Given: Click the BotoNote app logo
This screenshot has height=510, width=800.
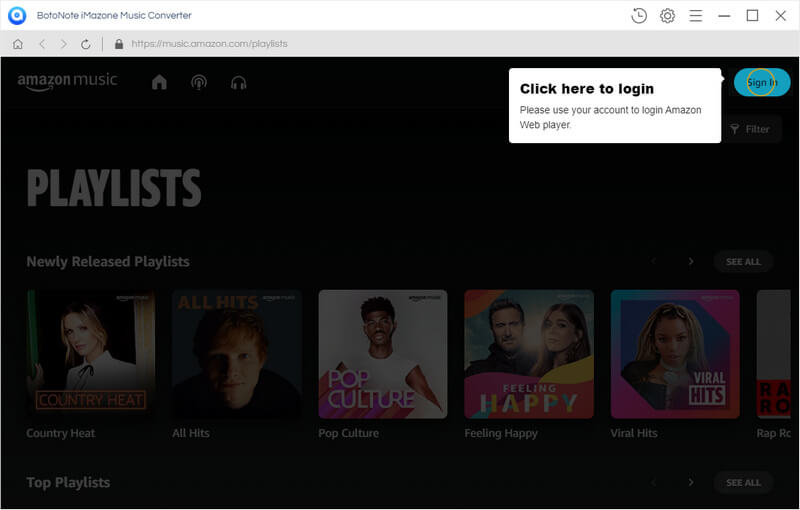Looking at the screenshot, I should [x=17, y=15].
